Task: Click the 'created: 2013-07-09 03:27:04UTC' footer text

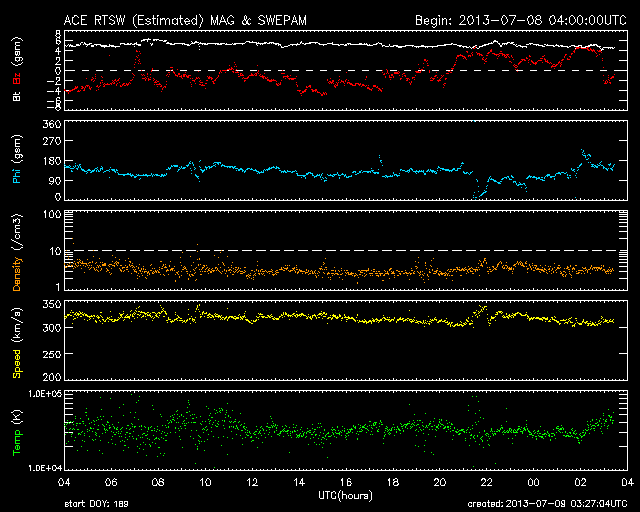Action: coord(547,504)
